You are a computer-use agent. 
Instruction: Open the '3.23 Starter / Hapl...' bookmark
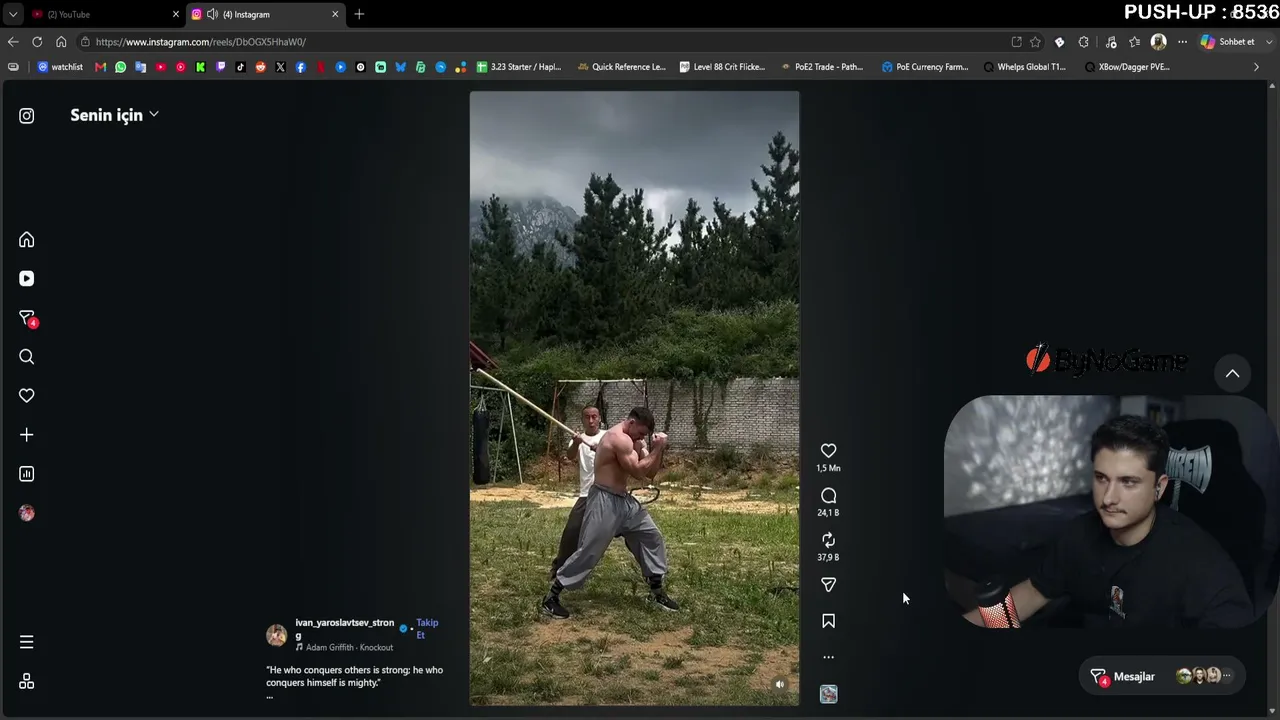[x=519, y=67]
